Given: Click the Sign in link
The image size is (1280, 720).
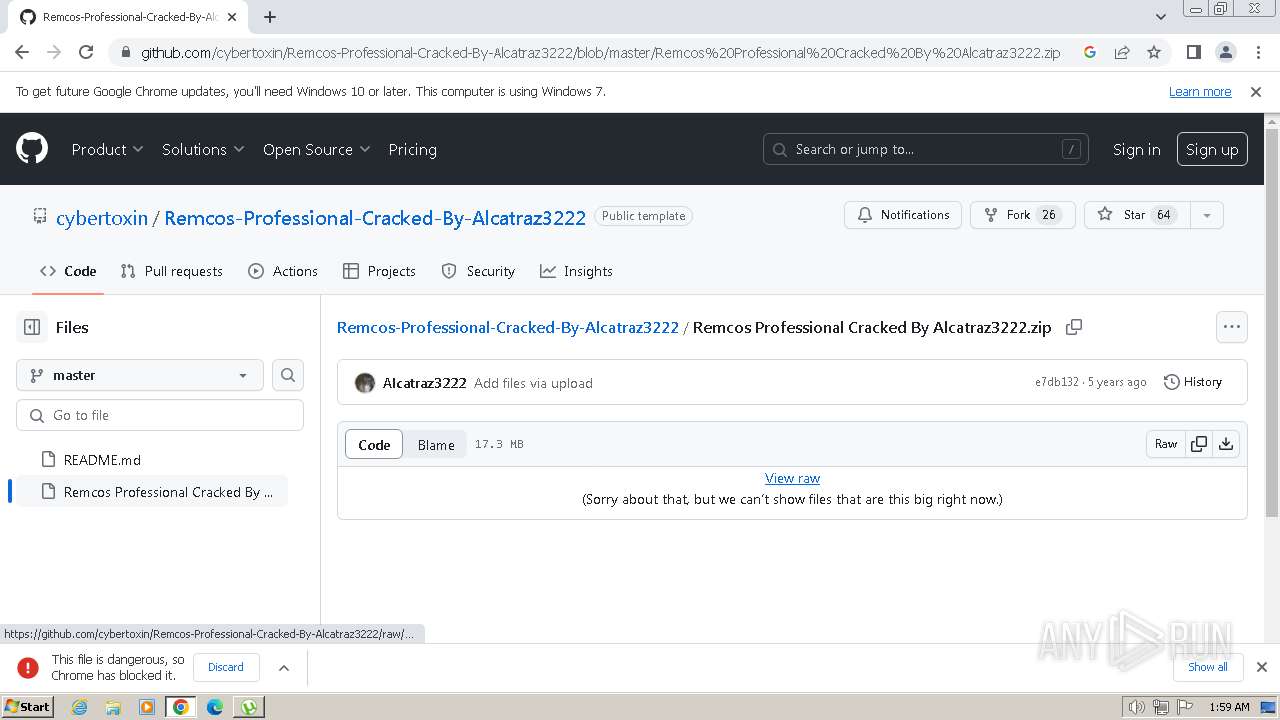Looking at the screenshot, I should click(x=1136, y=149).
